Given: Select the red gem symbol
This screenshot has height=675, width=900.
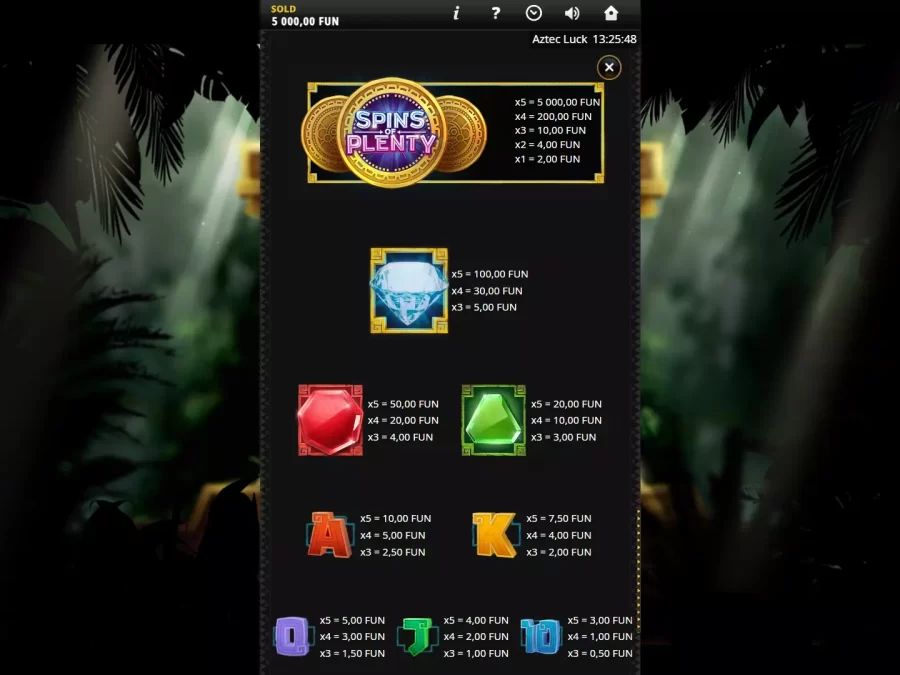Looking at the screenshot, I should click(331, 420).
